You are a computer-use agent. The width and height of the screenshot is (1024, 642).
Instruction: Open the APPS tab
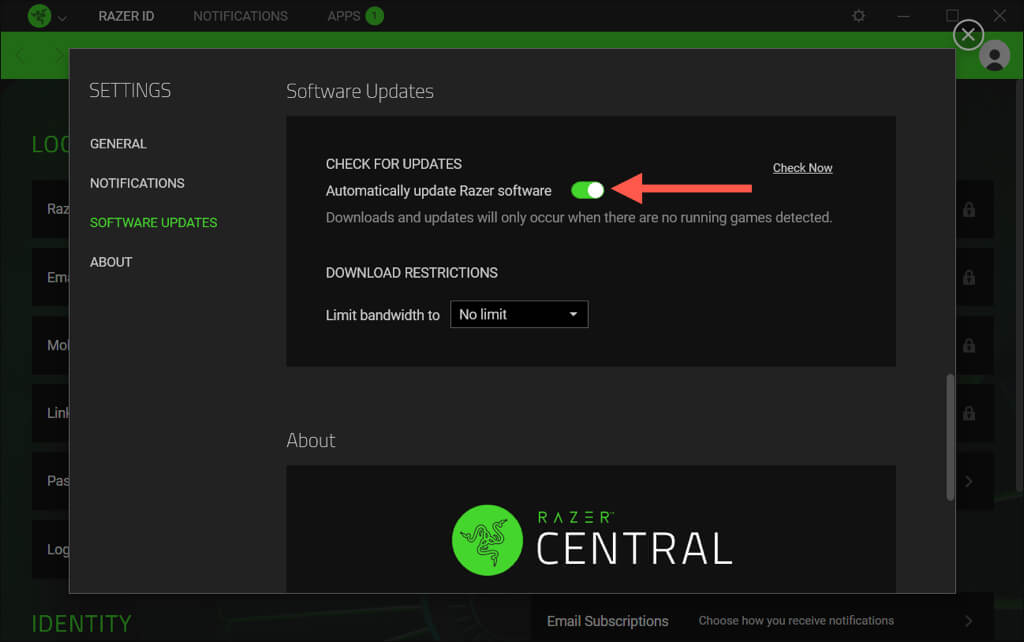tap(344, 16)
